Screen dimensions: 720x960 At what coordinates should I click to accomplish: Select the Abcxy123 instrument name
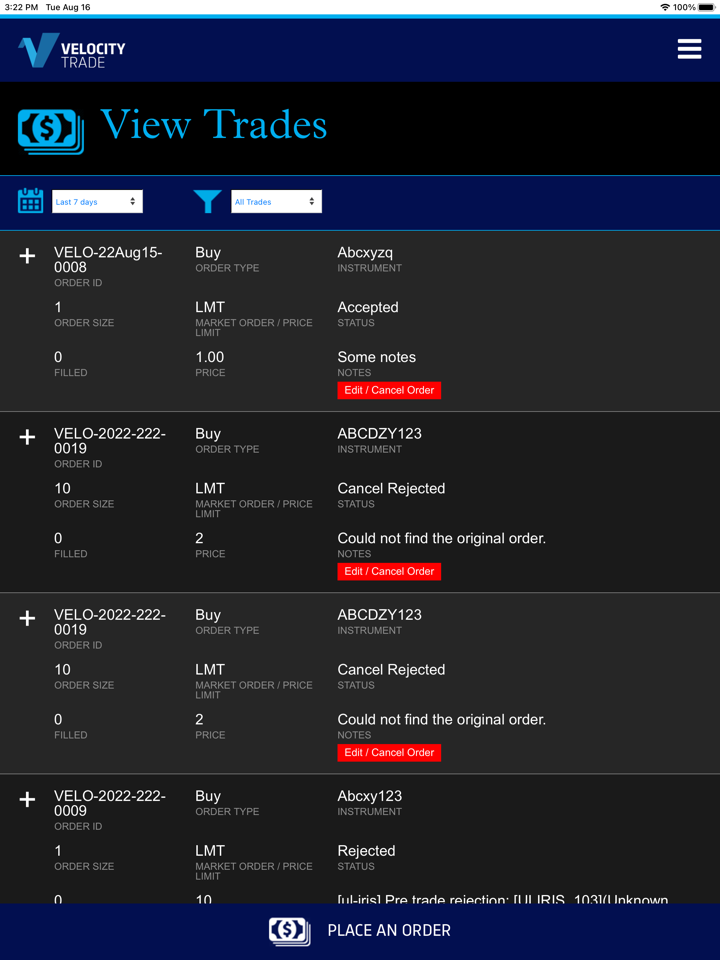click(369, 796)
